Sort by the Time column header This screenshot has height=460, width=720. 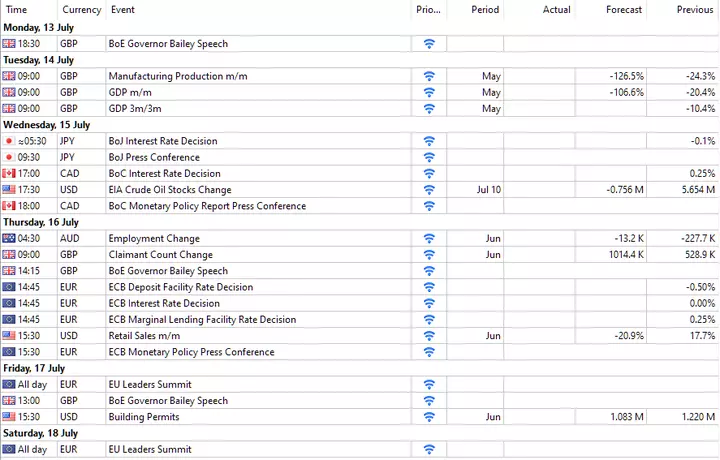point(17,10)
